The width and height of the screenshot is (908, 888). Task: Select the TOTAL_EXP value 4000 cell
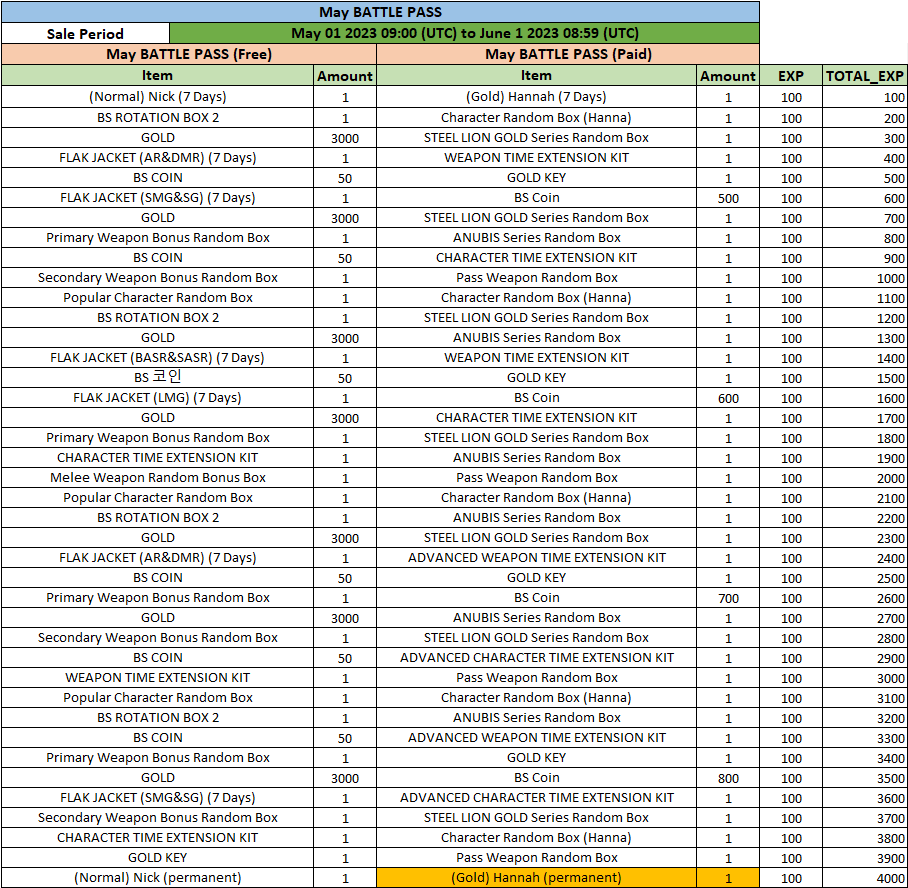[x=864, y=878]
